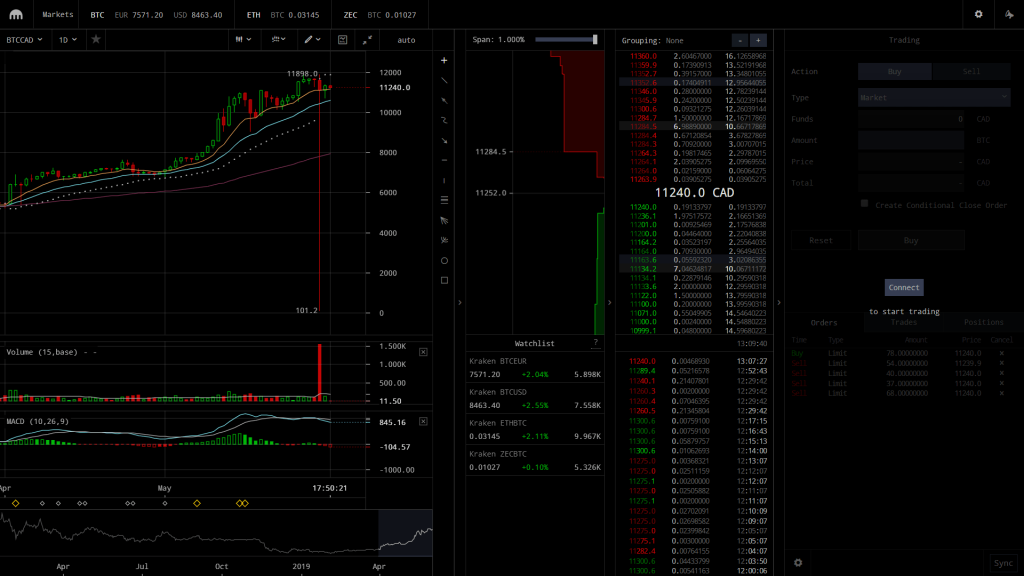
Task: Switch to the Positions tab
Action: [983, 322]
